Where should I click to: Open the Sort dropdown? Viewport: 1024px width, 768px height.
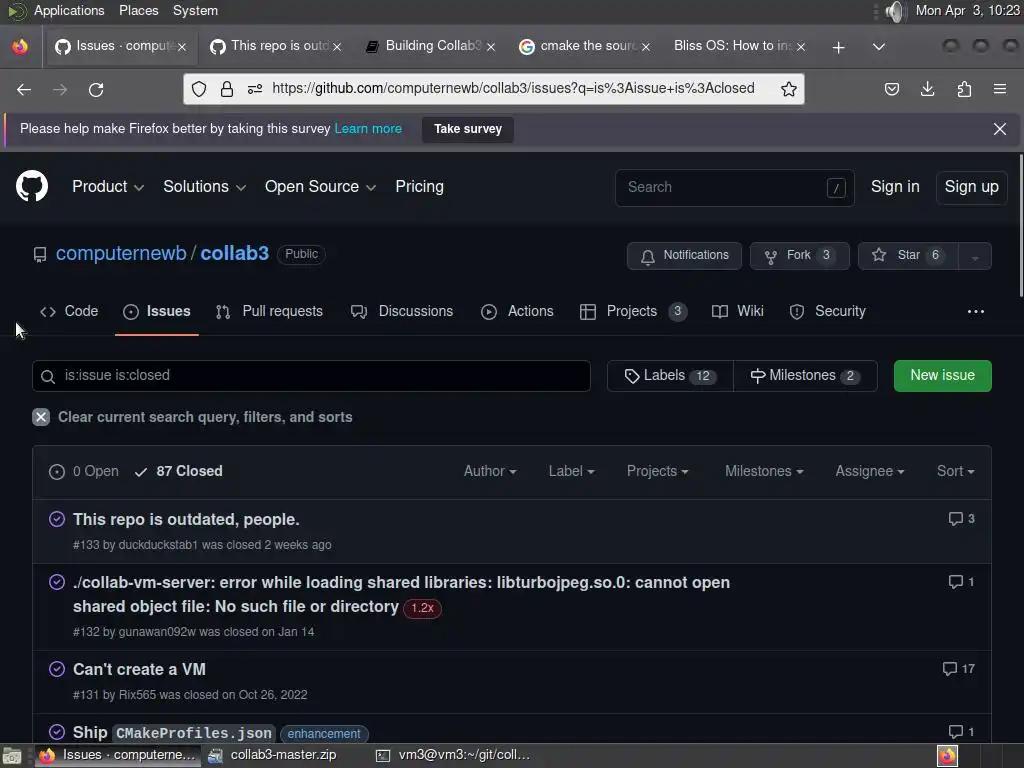955,472
